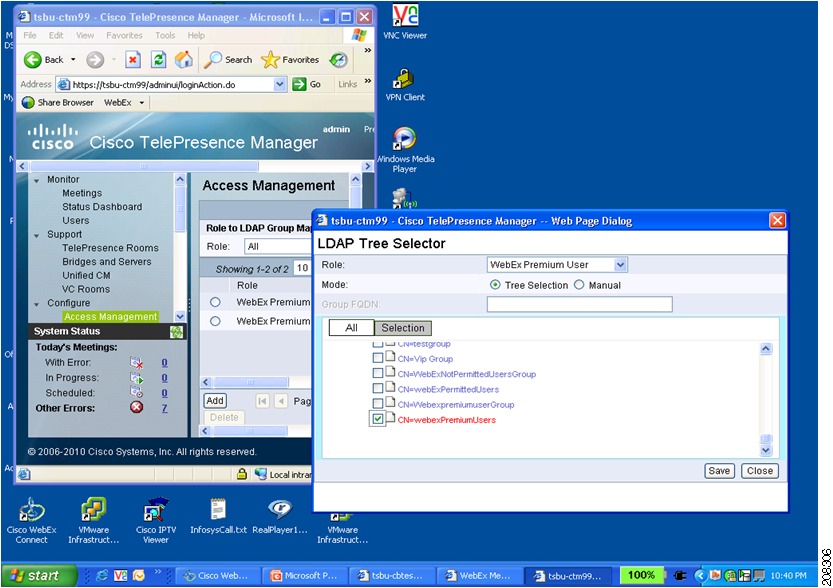Image resolution: width=833 pixels, height=588 pixels.
Task: Open VMware Infrastructure shortcut beside Cisco WebEx Connect
Action: (x=94, y=521)
